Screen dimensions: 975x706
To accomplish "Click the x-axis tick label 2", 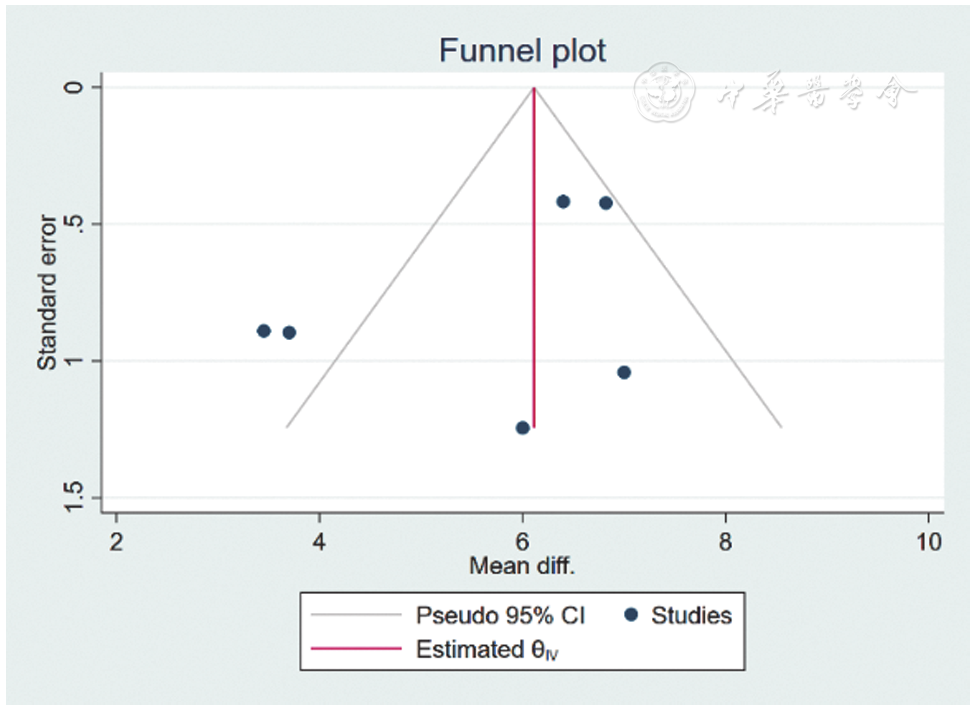I will 117,543.
